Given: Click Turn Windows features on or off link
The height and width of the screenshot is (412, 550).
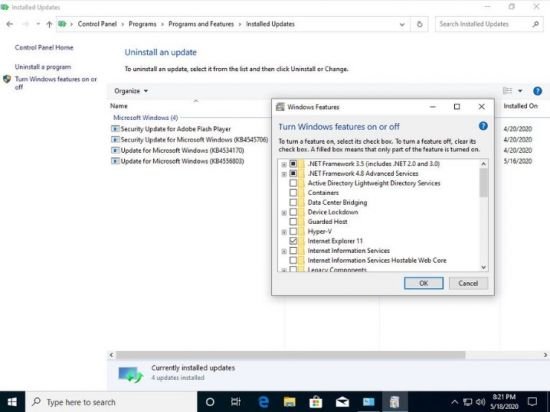Looking at the screenshot, I should pos(56,83).
